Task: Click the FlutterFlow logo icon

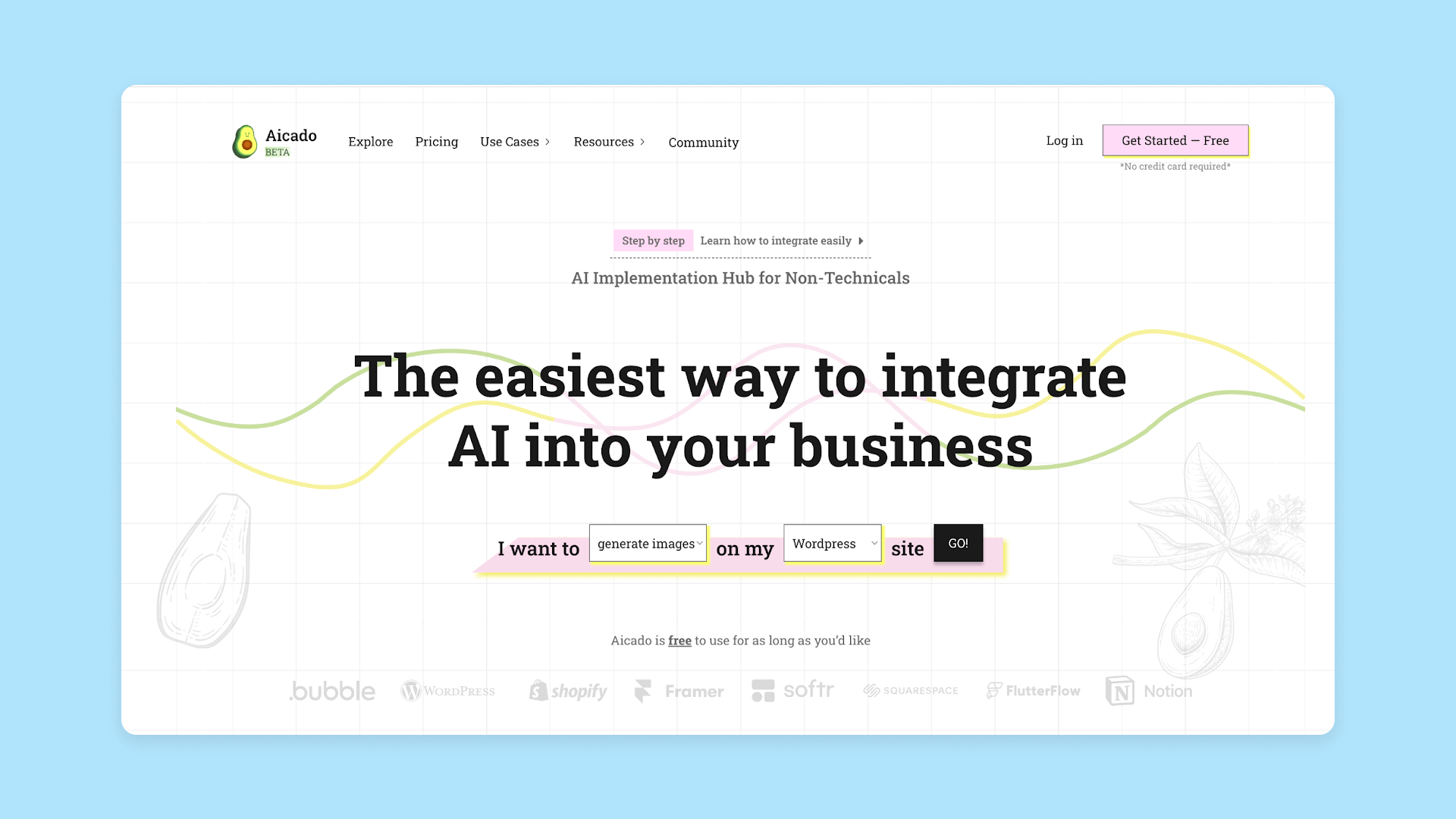Action: (x=993, y=691)
